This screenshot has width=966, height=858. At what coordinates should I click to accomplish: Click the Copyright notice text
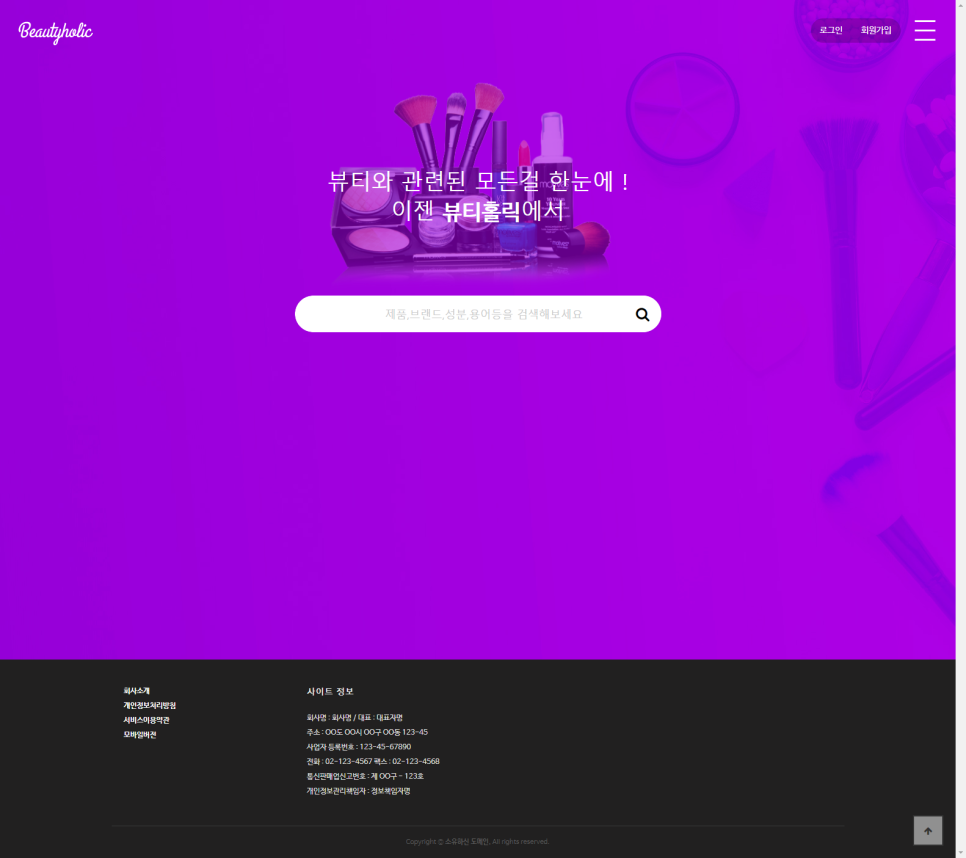[x=477, y=842]
